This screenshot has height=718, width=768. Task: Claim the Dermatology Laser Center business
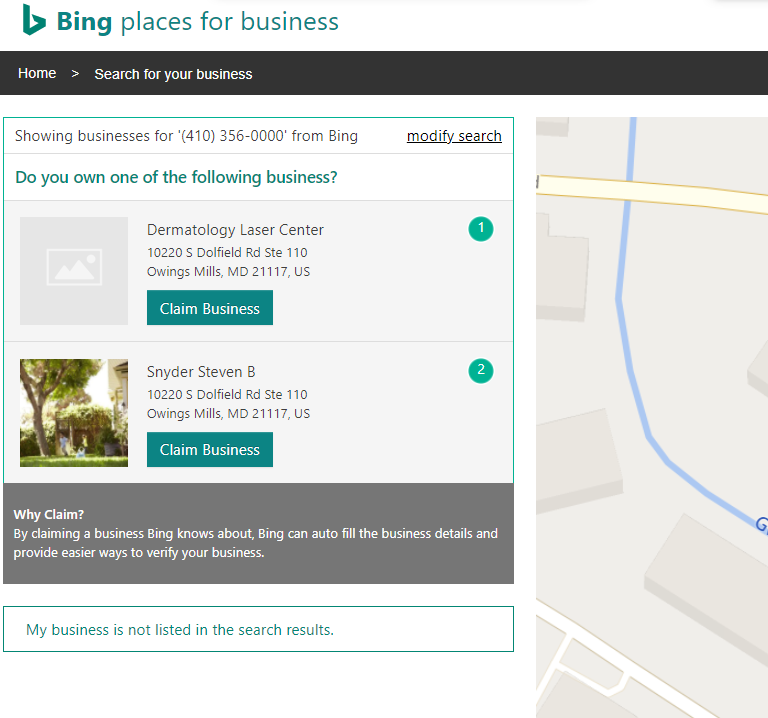[210, 308]
